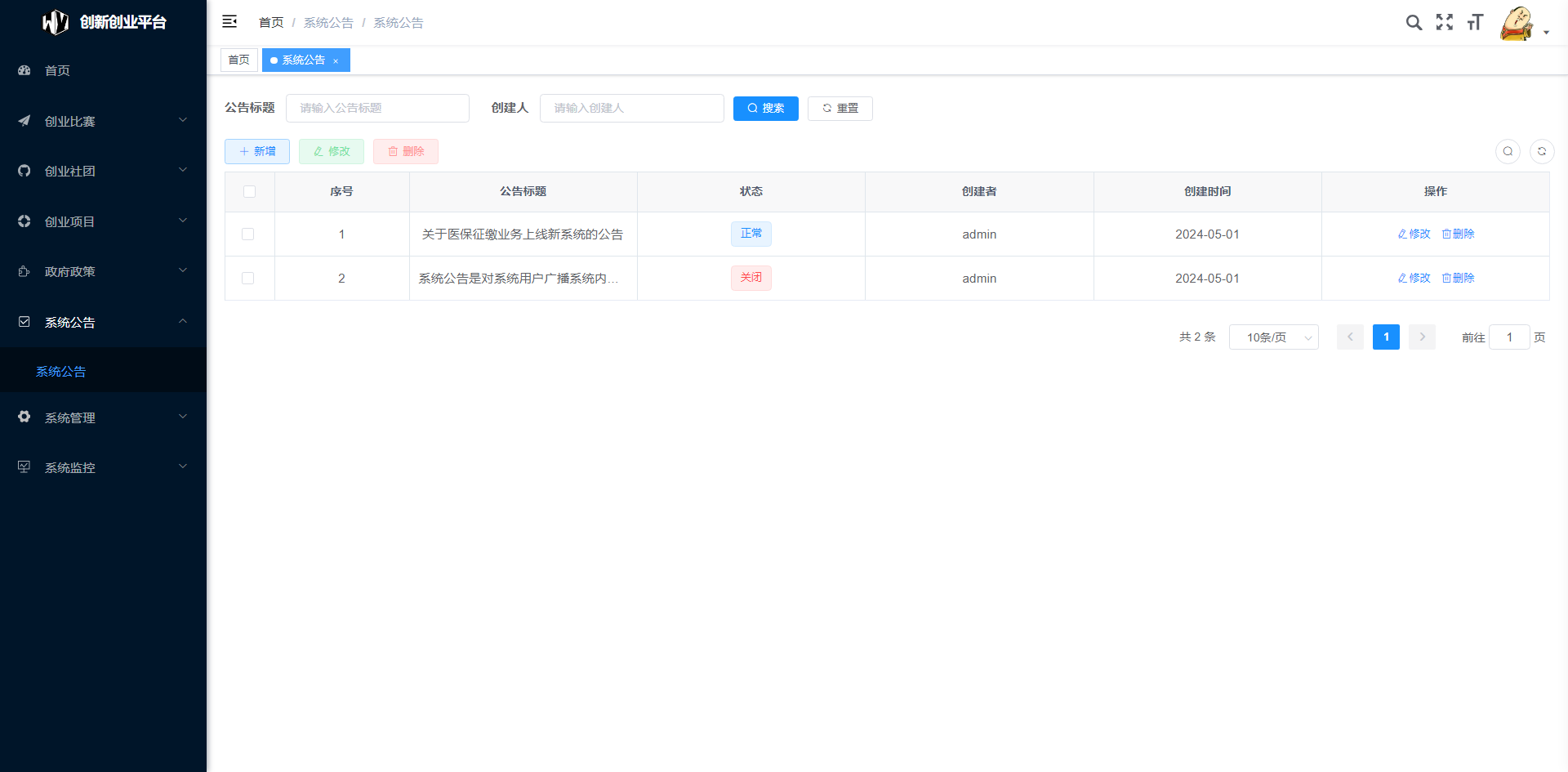
Task: Expand the 创业比赛 menu chevron
Action: click(x=183, y=120)
